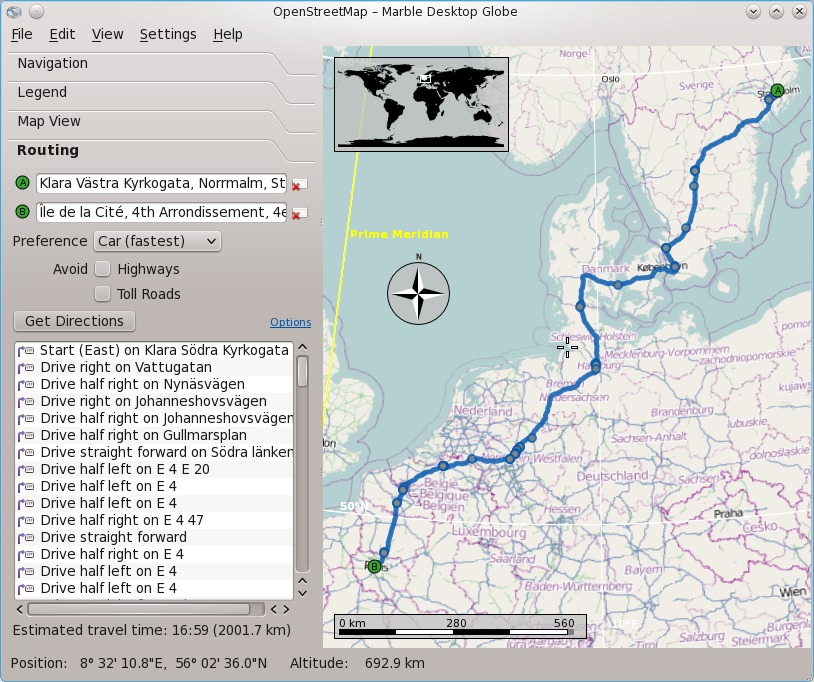Click the green destination marker B near Paris
Image resolution: width=814 pixels, height=682 pixels.
click(374, 566)
